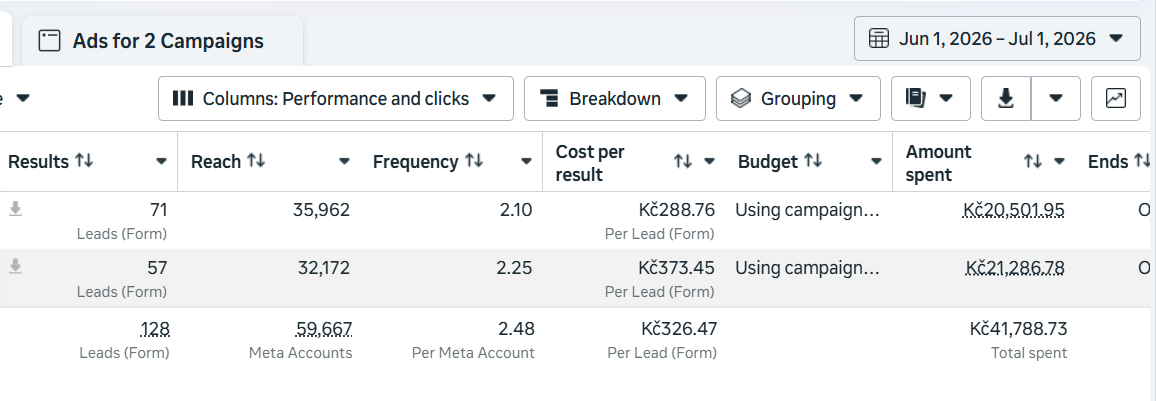
Task: Open the Budget column options arrow
Action: (x=877, y=161)
